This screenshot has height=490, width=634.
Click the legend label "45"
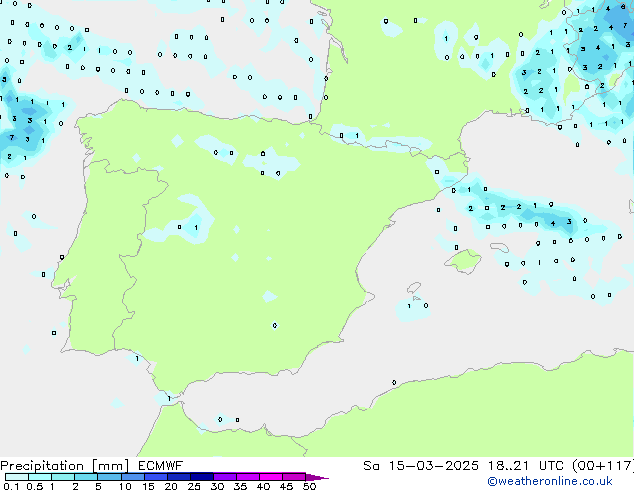(286, 486)
